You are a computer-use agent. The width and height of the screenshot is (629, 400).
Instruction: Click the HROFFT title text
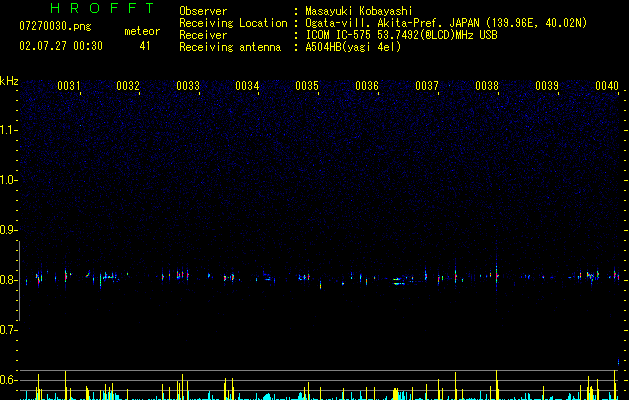[103, 8]
